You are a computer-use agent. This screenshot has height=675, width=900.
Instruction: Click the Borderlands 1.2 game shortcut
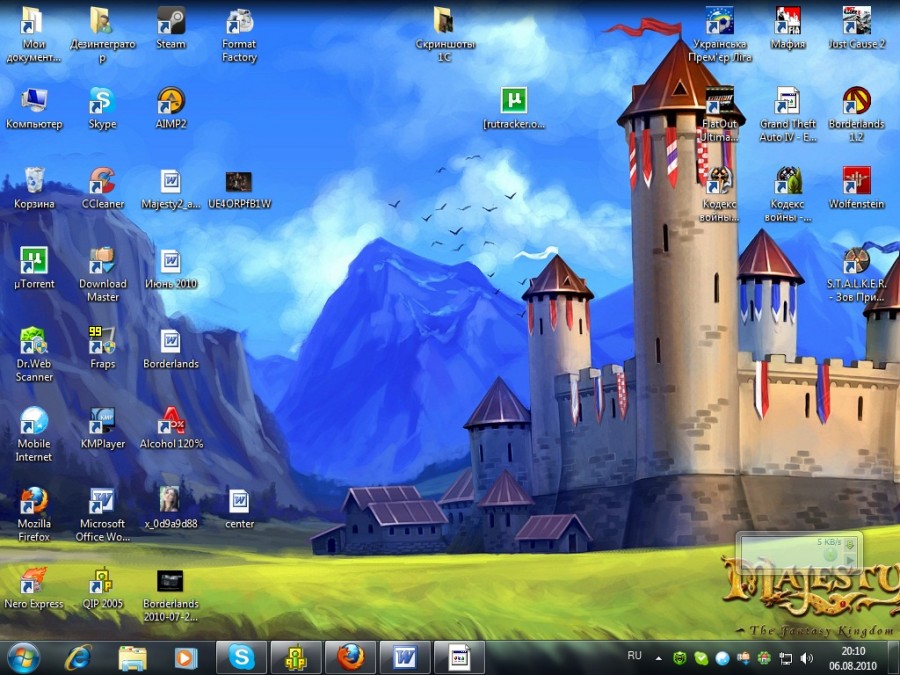click(x=856, y=115)
